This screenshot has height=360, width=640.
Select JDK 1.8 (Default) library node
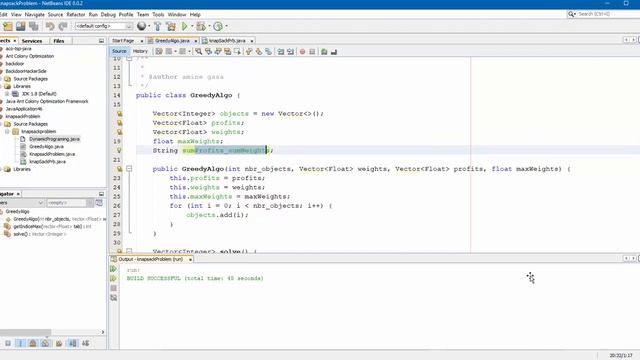(39, 94)
